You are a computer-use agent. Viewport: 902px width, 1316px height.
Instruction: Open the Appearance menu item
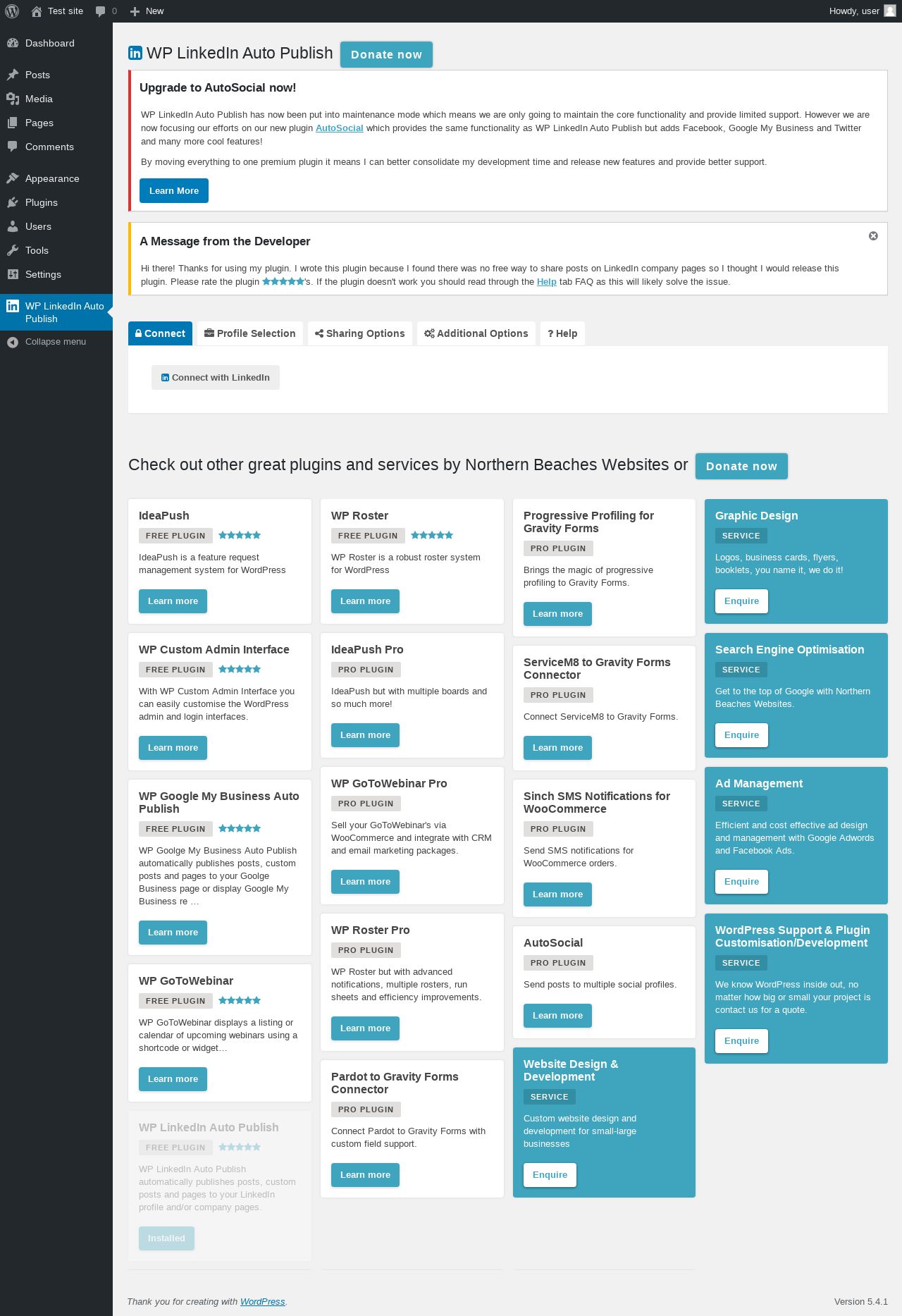tap(56, 178)
